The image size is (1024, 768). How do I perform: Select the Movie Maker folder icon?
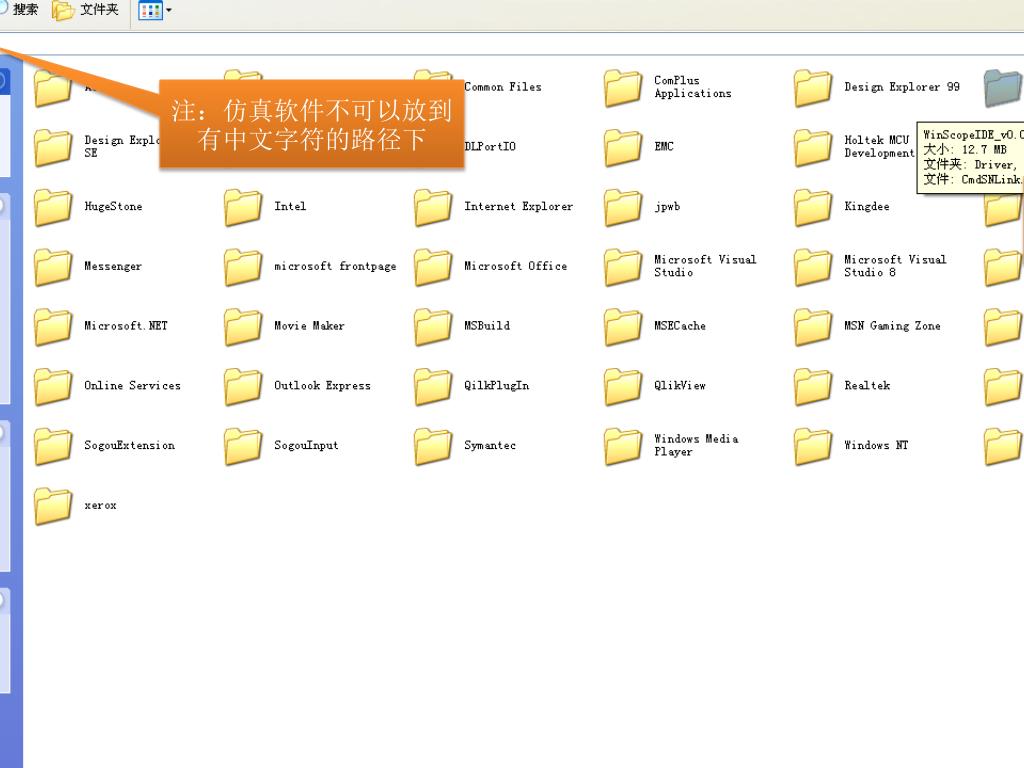(x=243, y=327)
